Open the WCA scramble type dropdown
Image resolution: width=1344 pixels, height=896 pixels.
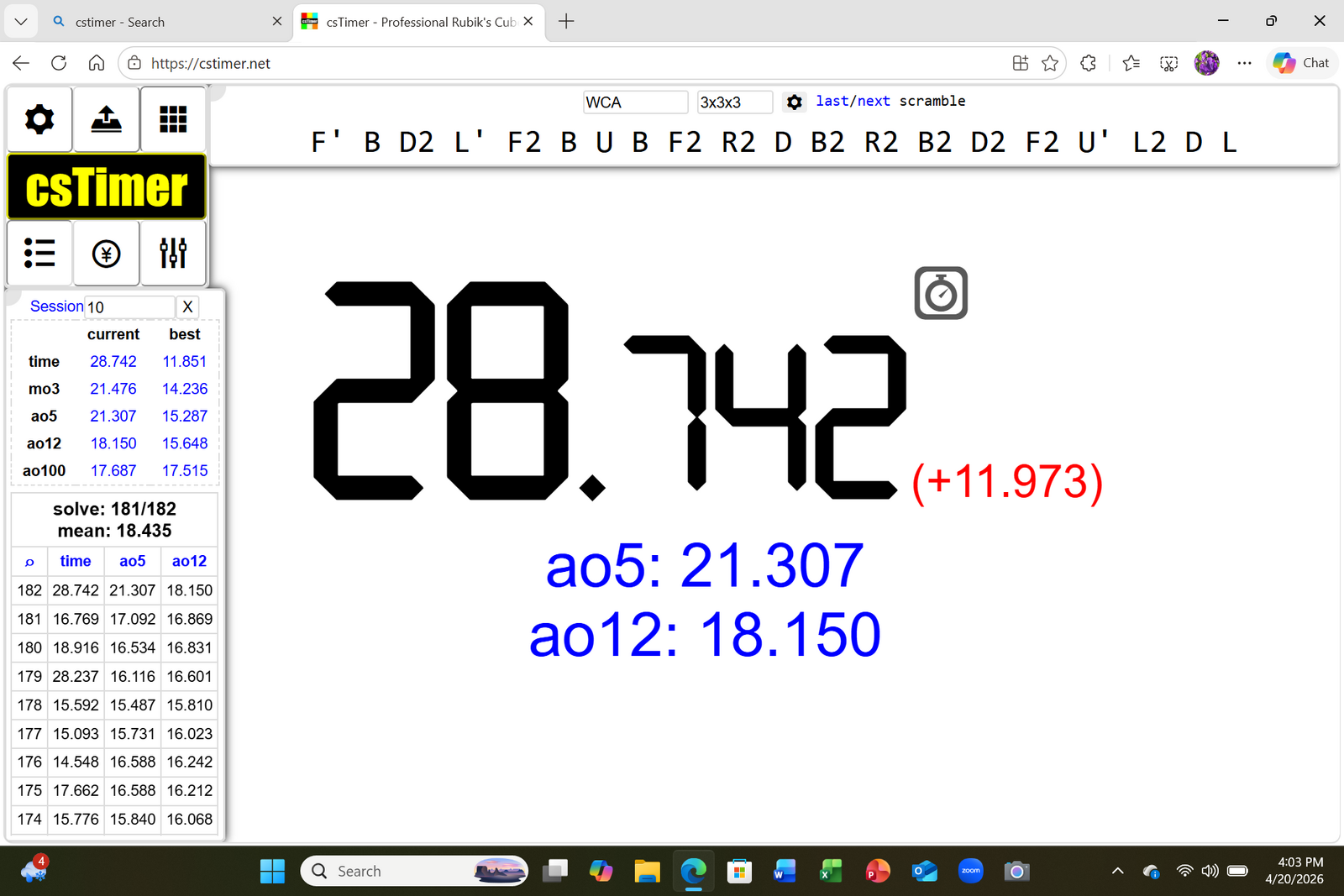click(x=636, y=102)
